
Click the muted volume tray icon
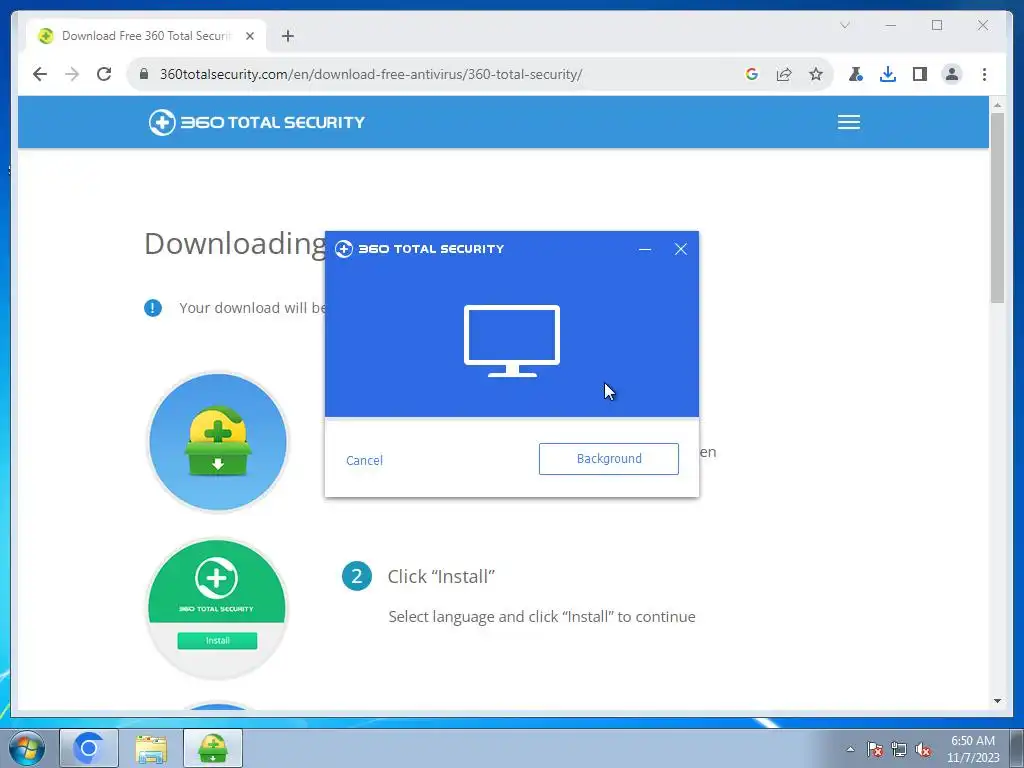(x=923, y=749)
